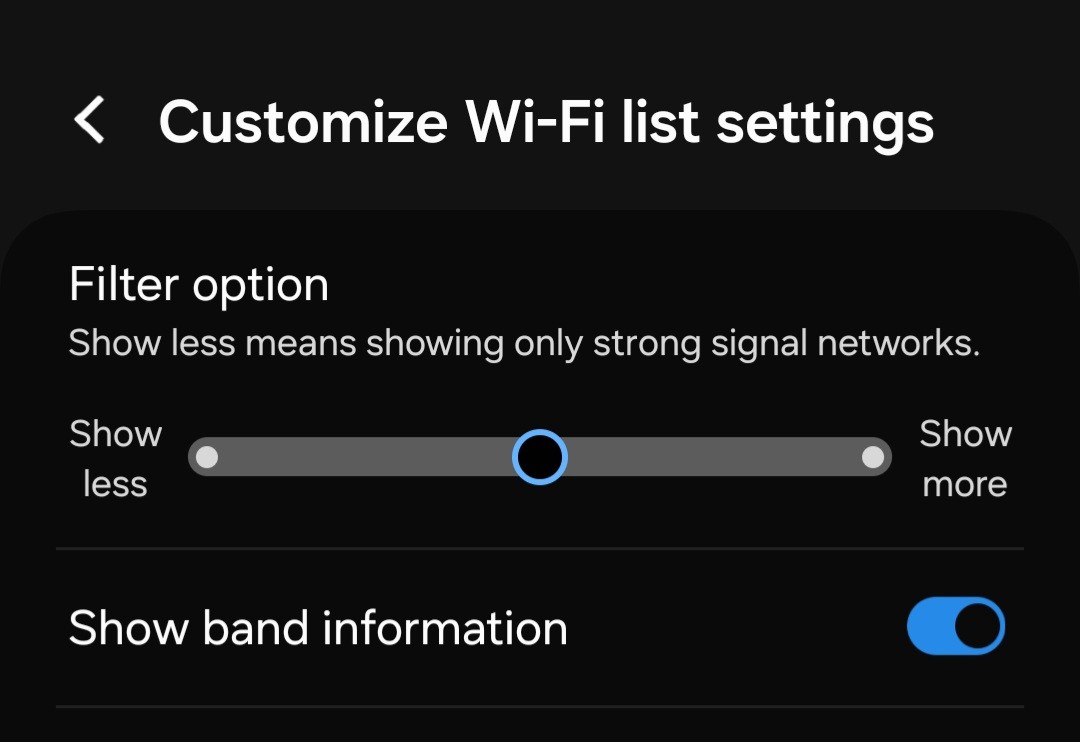Tap the 'Show band information' label
This screenshot has height=742, width=1080.
(x=318, y=628)
